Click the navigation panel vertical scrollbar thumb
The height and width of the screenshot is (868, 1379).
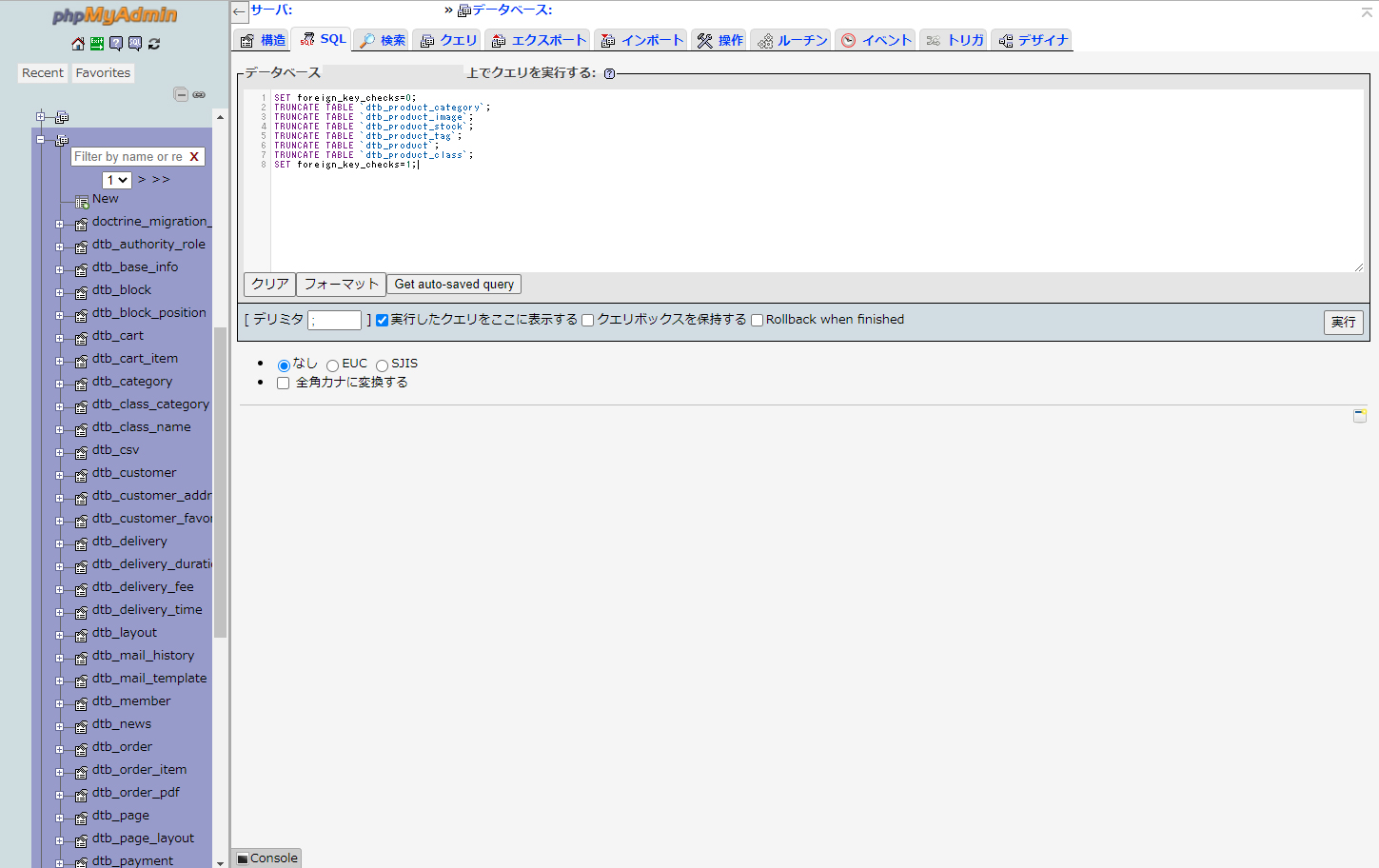click(x=221, y=482)
